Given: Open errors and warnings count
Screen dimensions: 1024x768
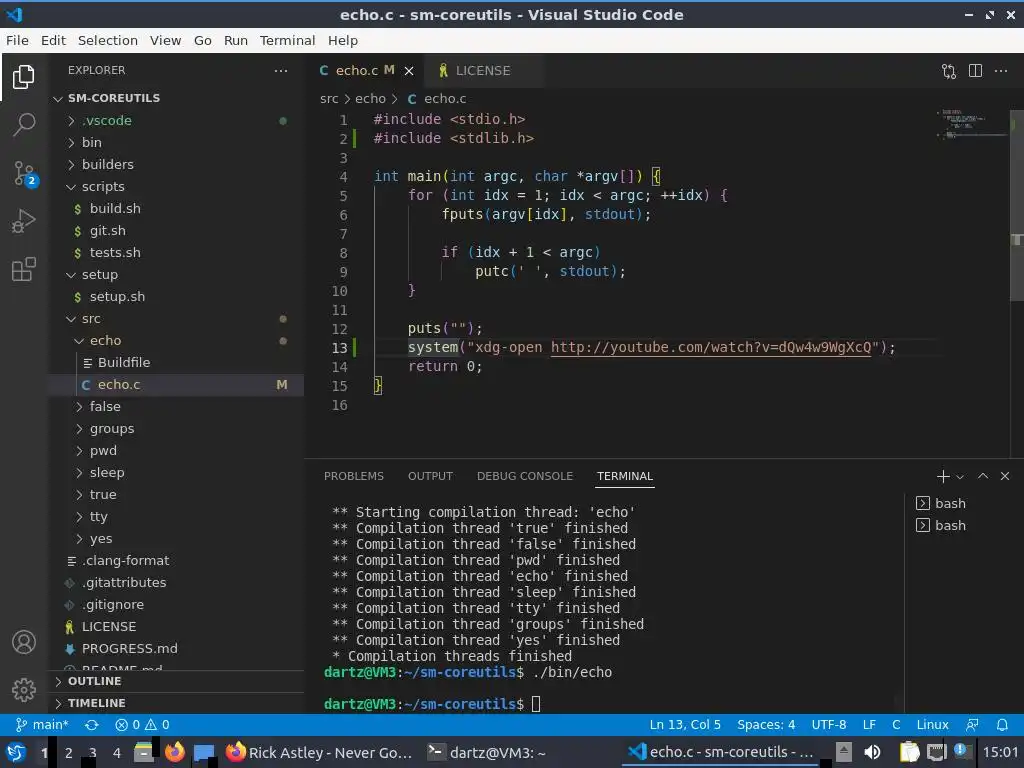Looking at the screenshot, I should click(x=142, y=725).
